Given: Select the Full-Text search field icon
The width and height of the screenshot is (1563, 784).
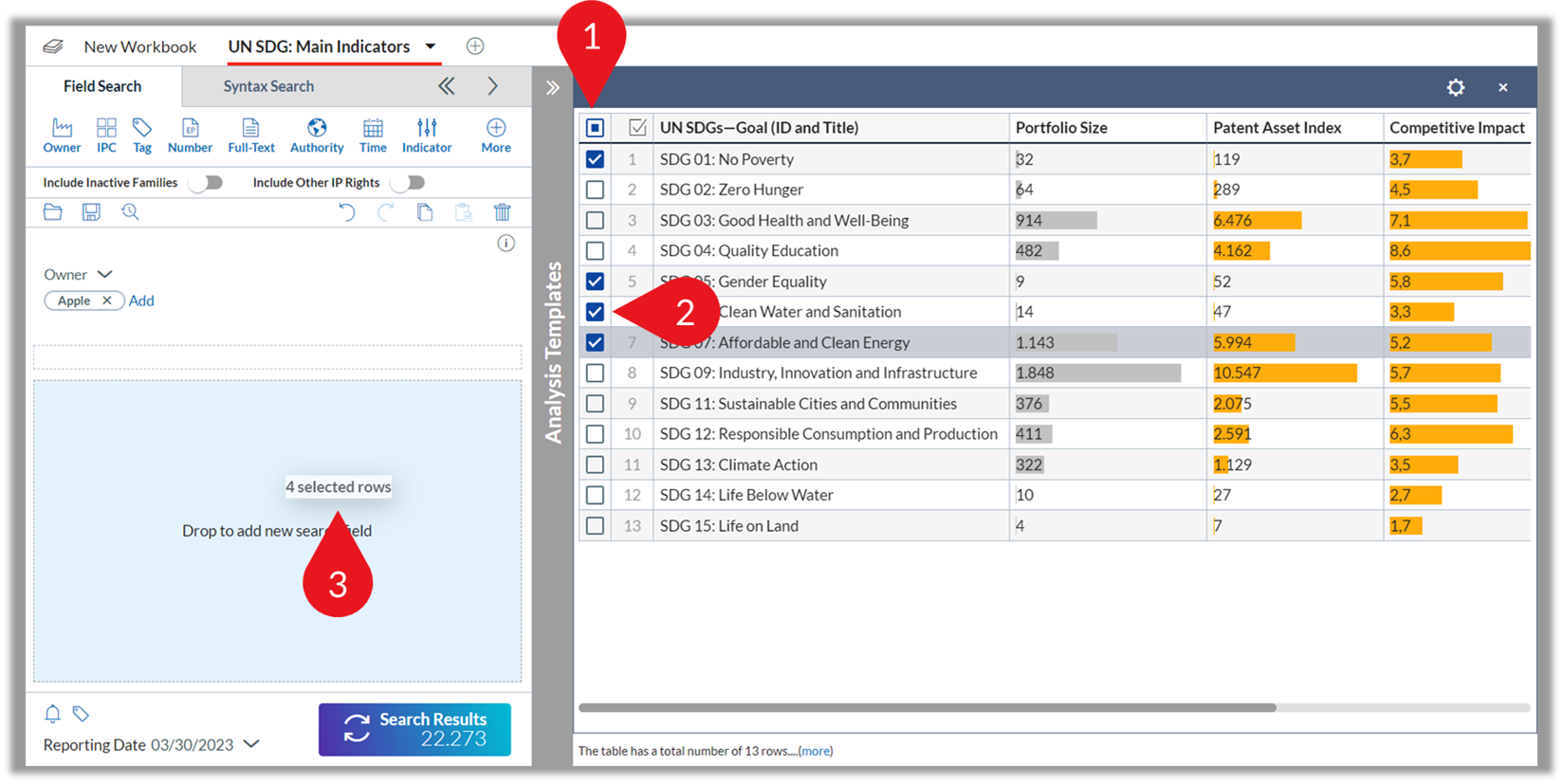Looking at the screenshot, I should pyautogui.click(x=250, y=135).
